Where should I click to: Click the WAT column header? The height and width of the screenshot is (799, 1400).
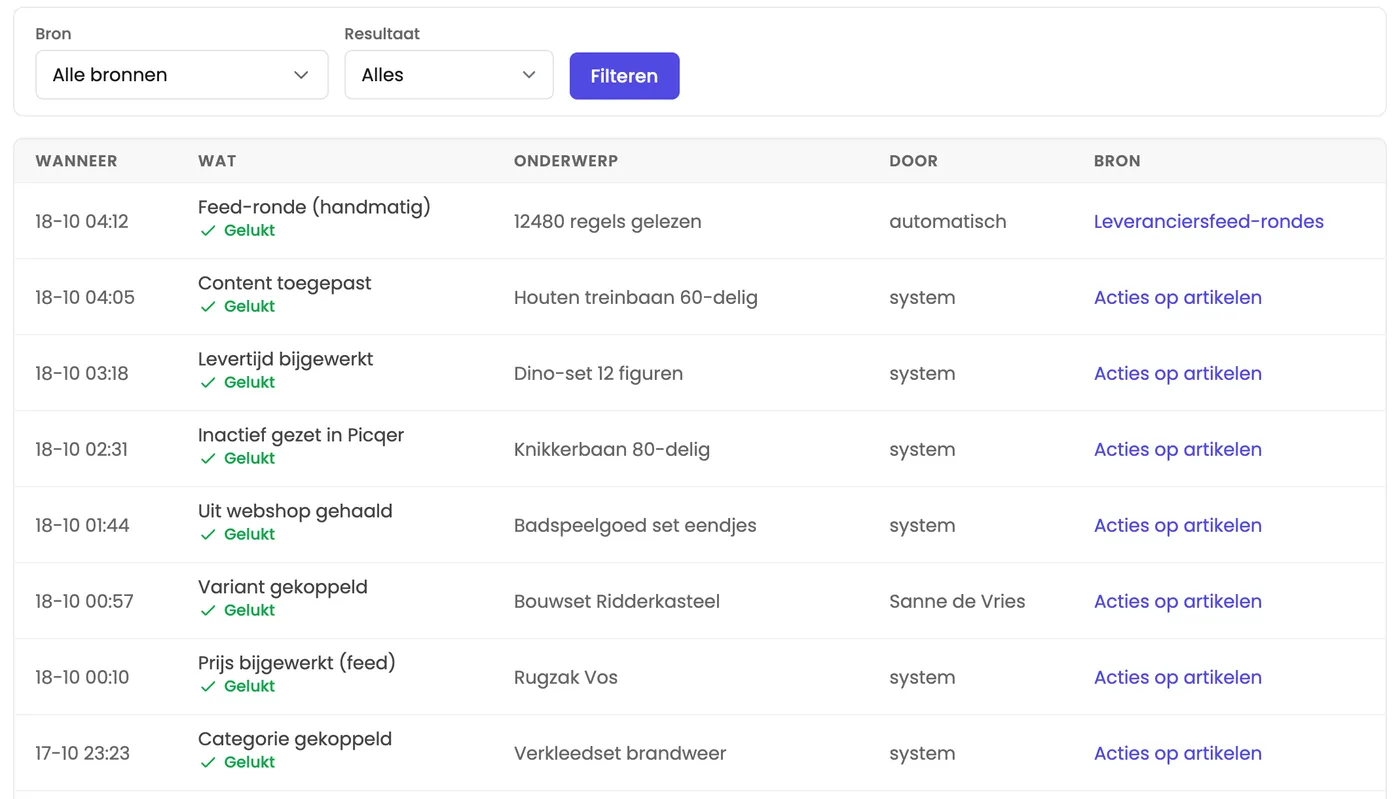pyautogui.click(x=217, y=161)
